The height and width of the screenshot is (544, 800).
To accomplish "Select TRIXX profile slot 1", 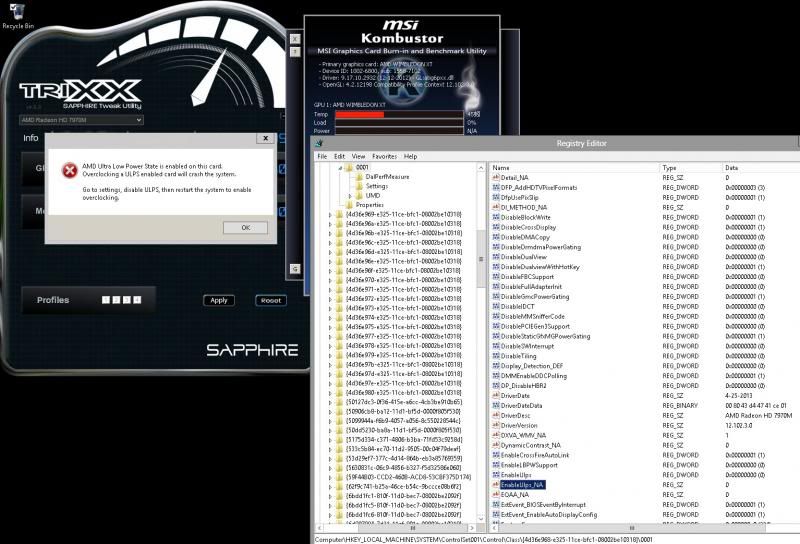I will tap(106, 300).
